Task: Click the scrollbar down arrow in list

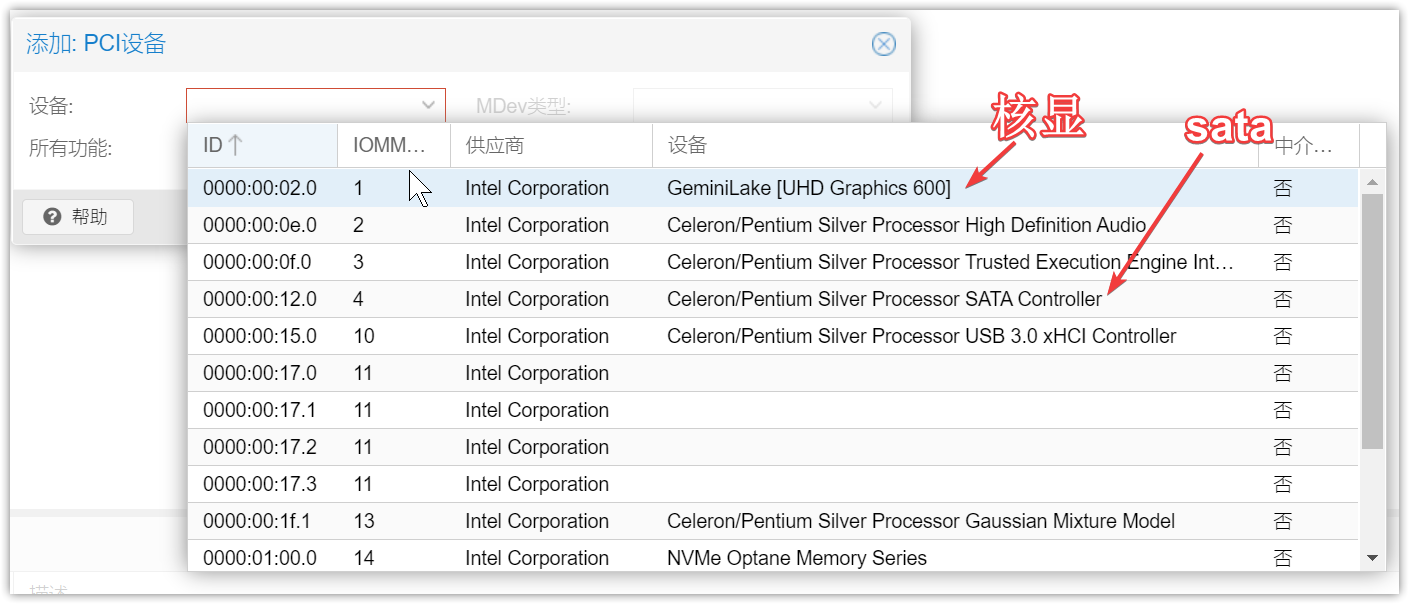Action: (x=1372, y=558)
